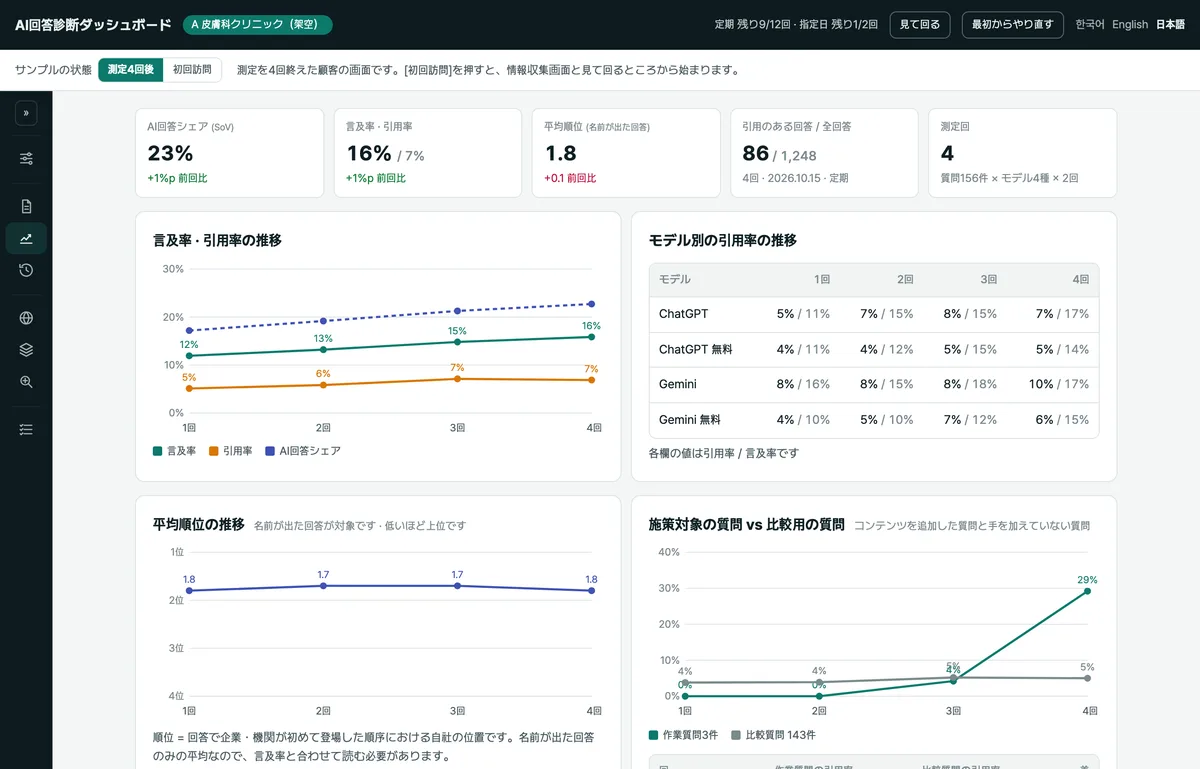The height and width of the screenshot is (769, 1200).
Task: Open the document report icon in sidebar
Action: point(26,206)
